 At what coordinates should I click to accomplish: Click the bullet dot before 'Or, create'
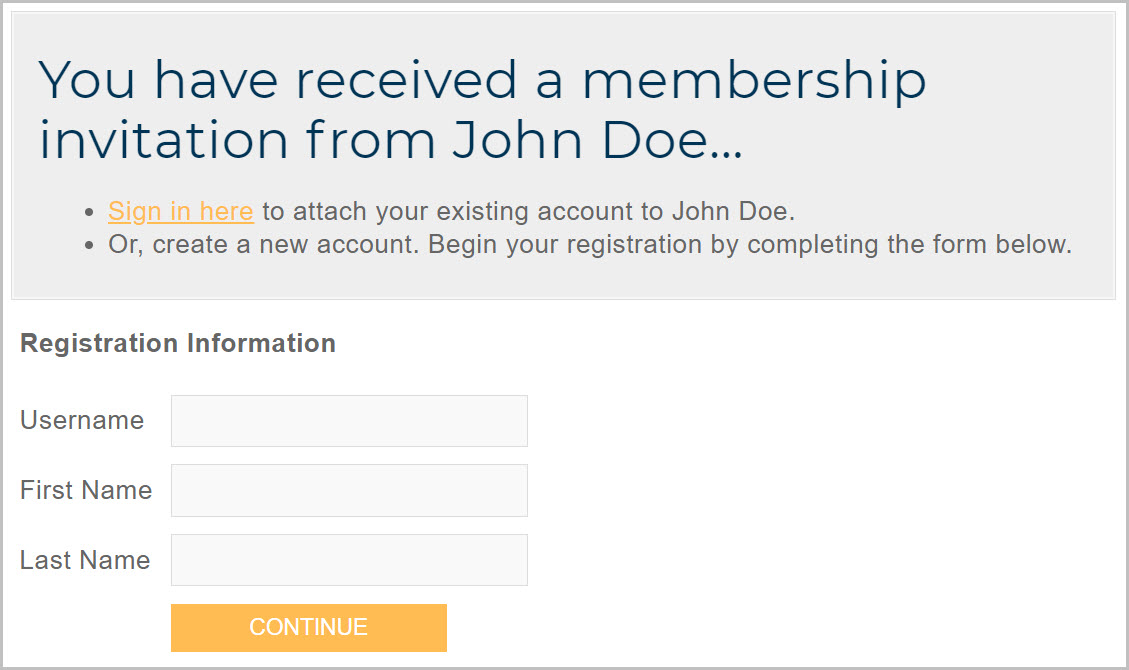coord(91,246)
